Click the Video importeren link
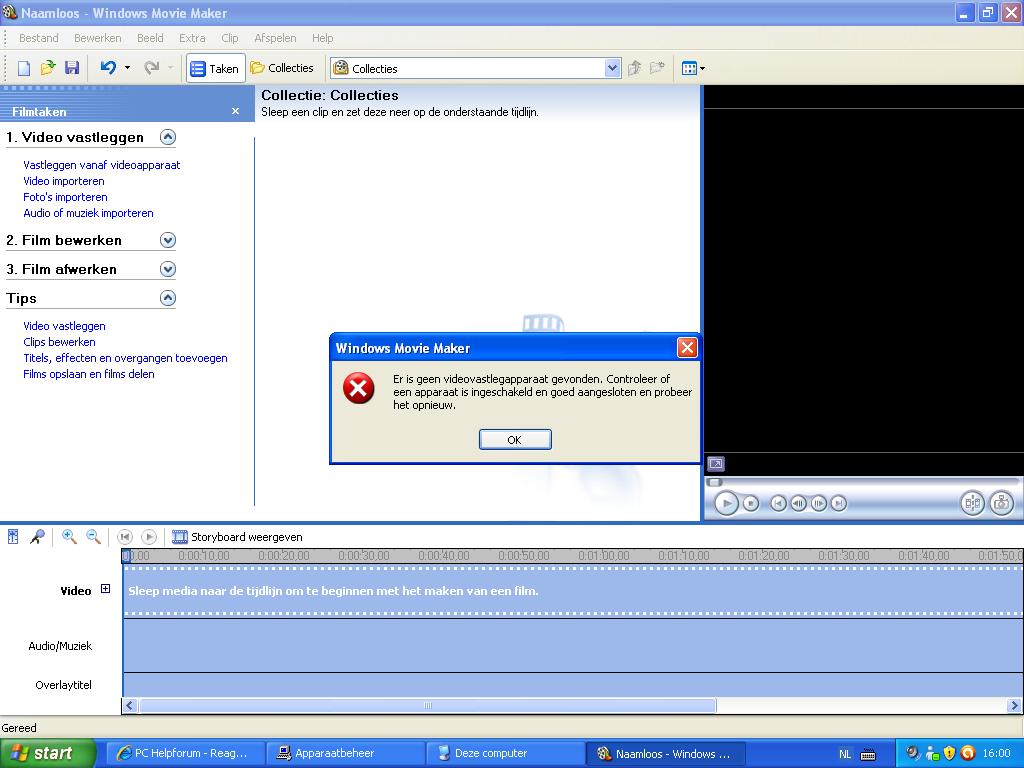This screenshot has height=768, width=1024. (64, 181)
